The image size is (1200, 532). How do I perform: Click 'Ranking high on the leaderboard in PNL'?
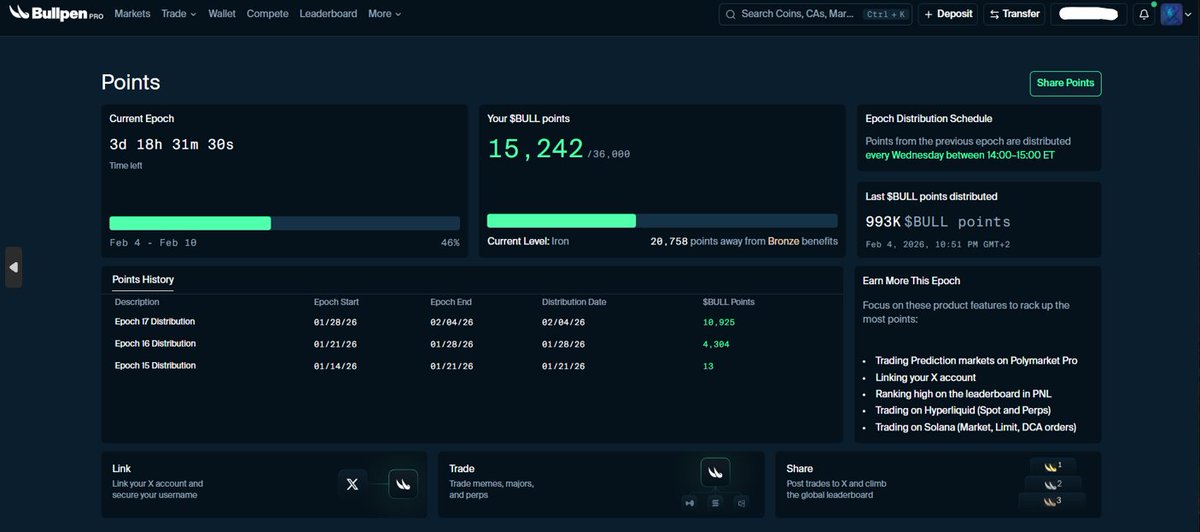point(965,394)
